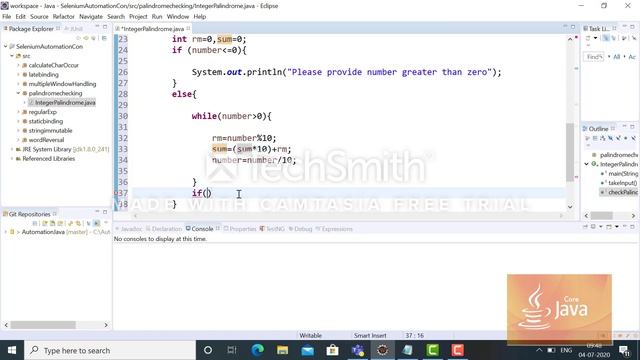Open Microsoft Edge from the taskbar
This screenshot has width=640, height=360.
(258, 350)
